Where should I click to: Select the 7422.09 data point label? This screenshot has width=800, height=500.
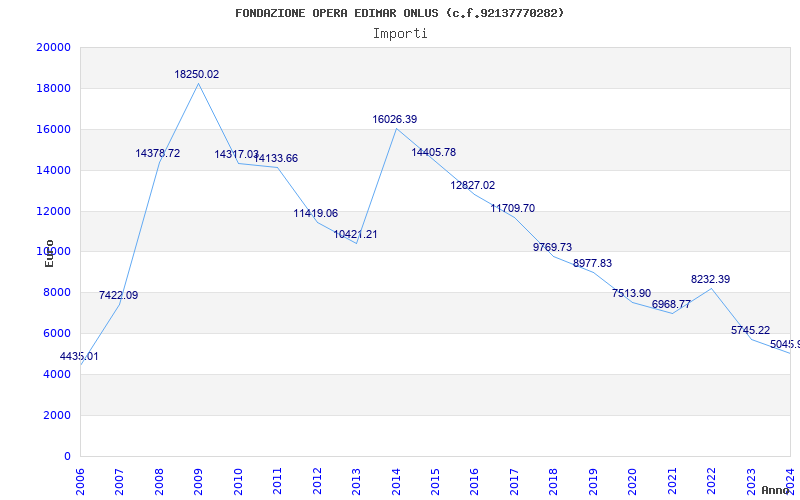tap(118, 295)
